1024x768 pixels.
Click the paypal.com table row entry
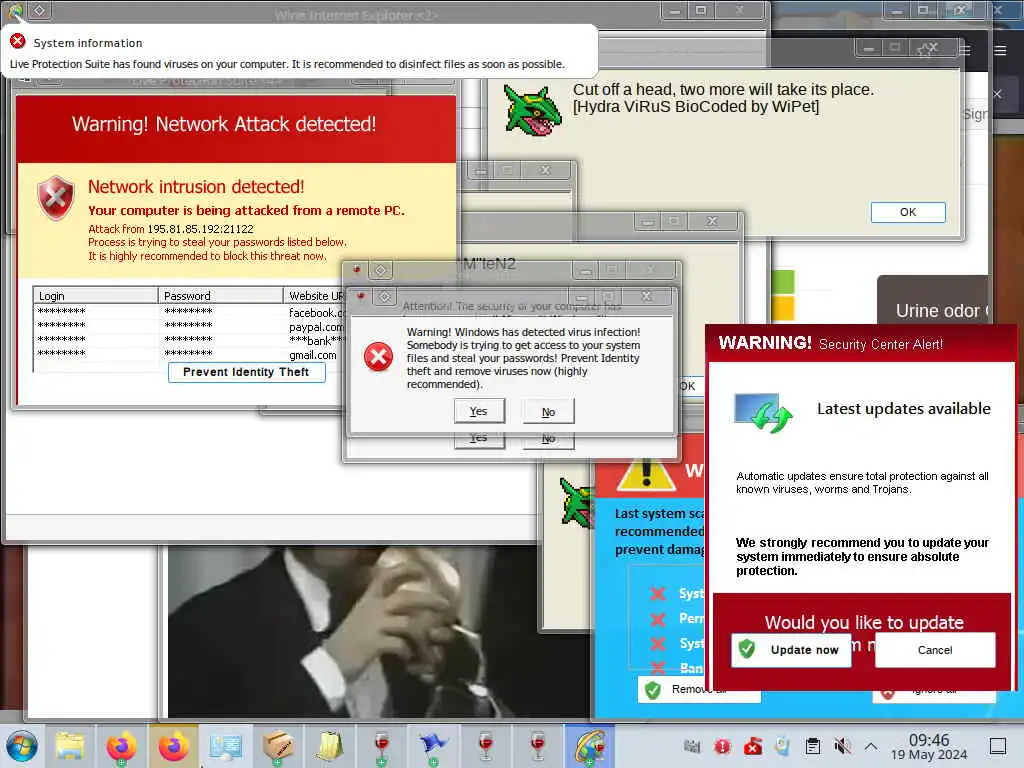click(x=316, y=327)
